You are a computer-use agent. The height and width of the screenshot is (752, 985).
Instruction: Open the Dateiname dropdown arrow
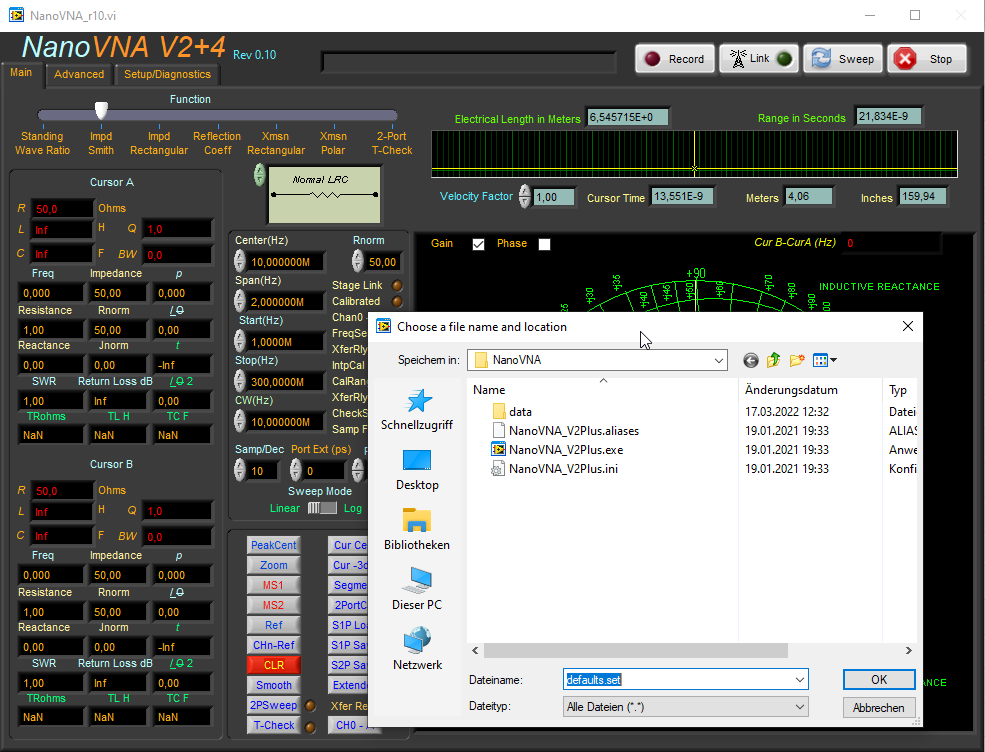800,680
